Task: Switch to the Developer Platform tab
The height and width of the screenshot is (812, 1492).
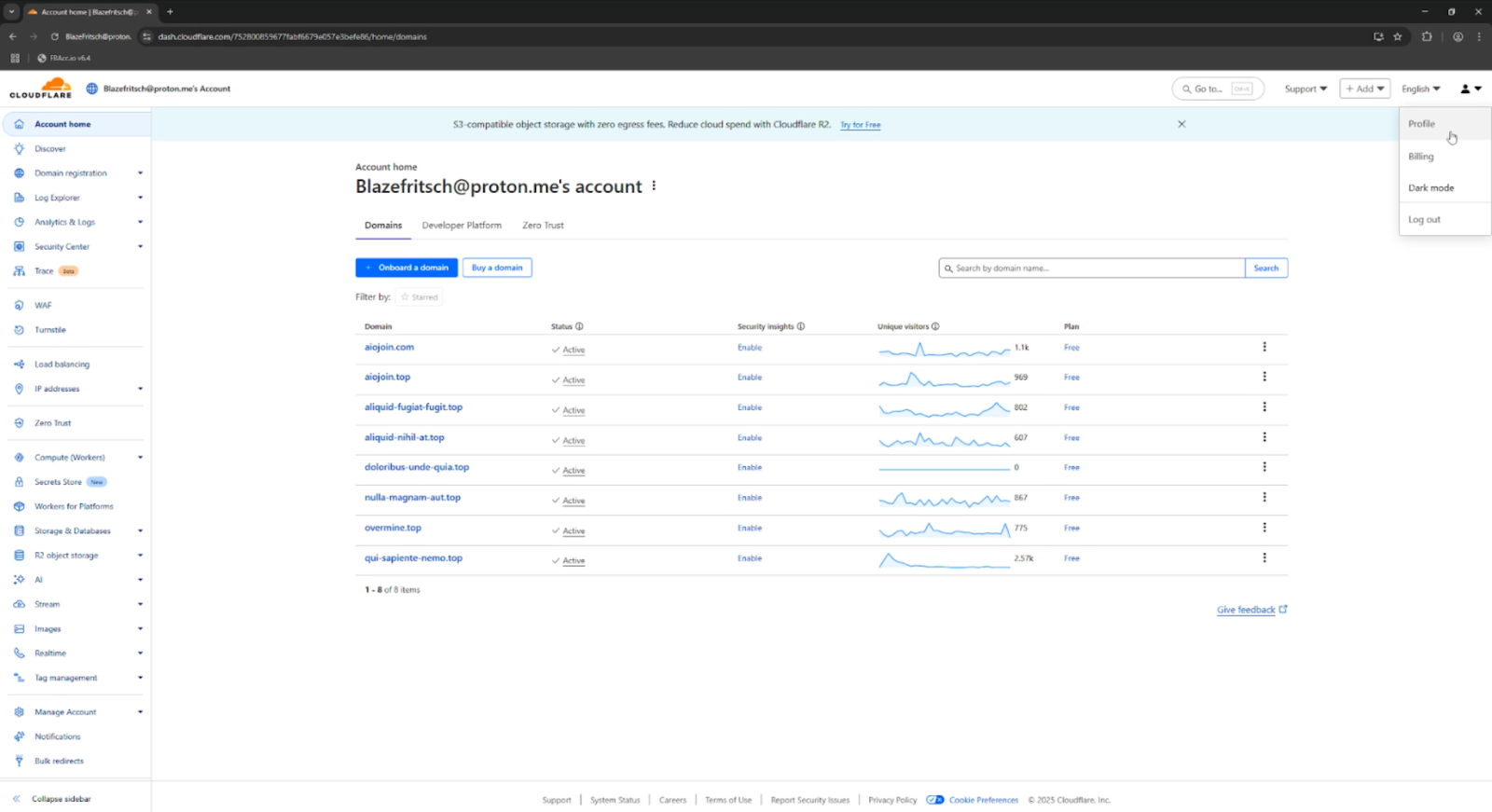Action: 462,226
